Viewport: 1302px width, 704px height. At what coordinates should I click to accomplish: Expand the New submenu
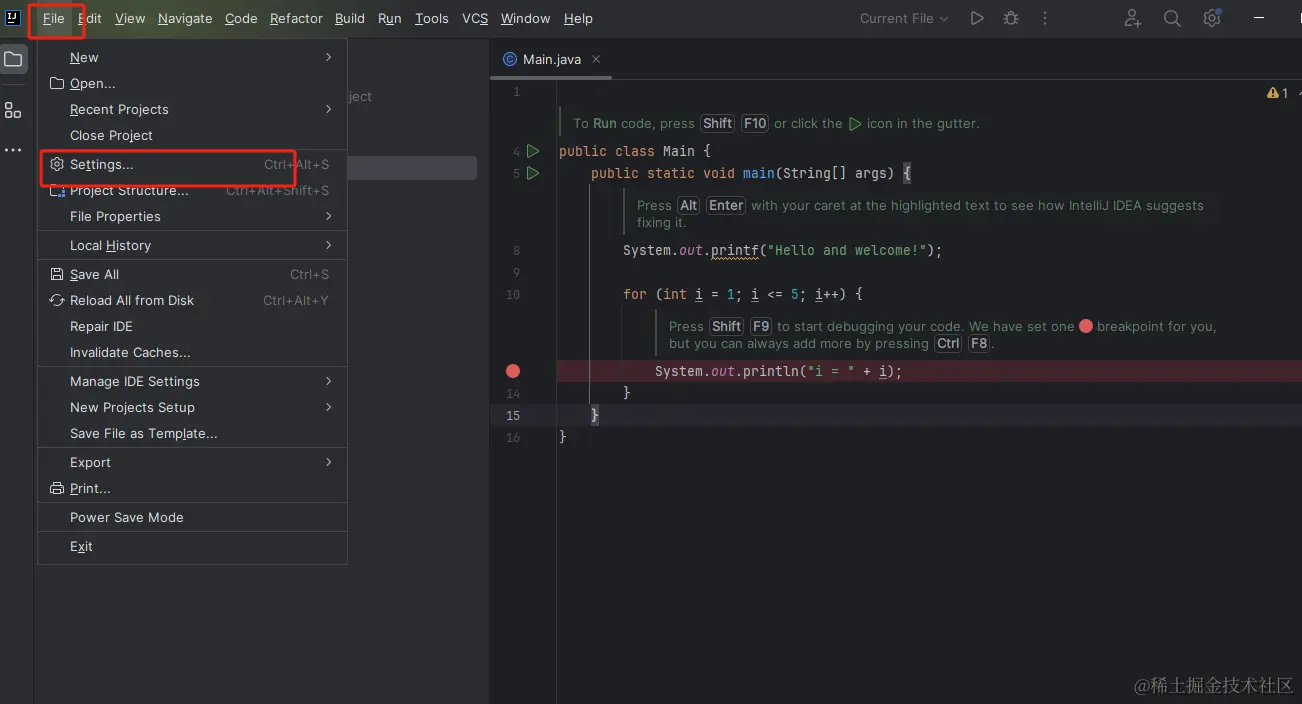(192, 58)
